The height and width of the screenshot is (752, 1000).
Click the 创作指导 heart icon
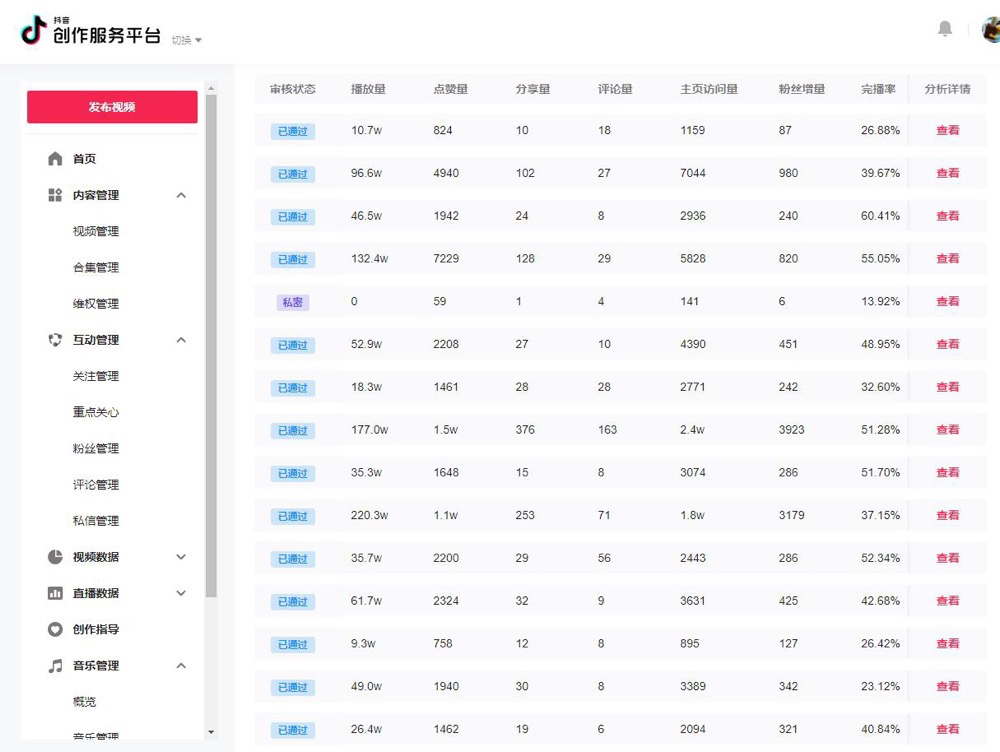[x=55, y=629]
